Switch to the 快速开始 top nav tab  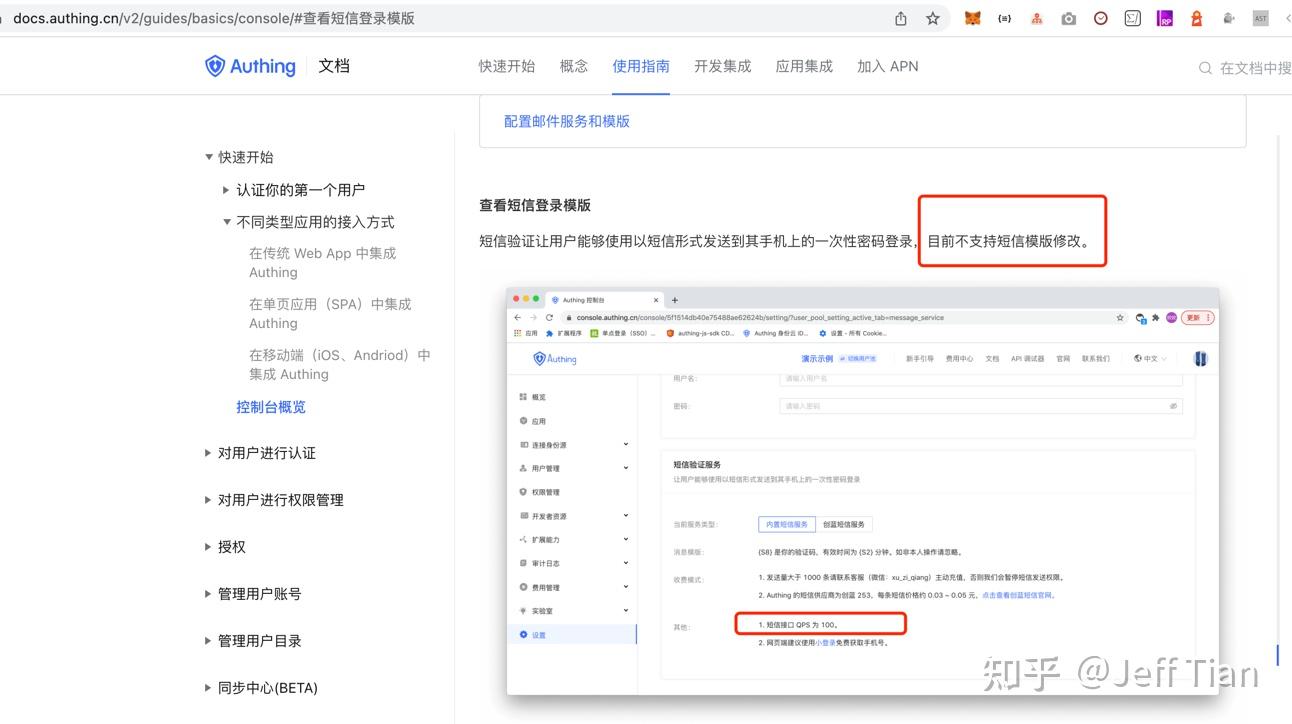tap(507, 66)
